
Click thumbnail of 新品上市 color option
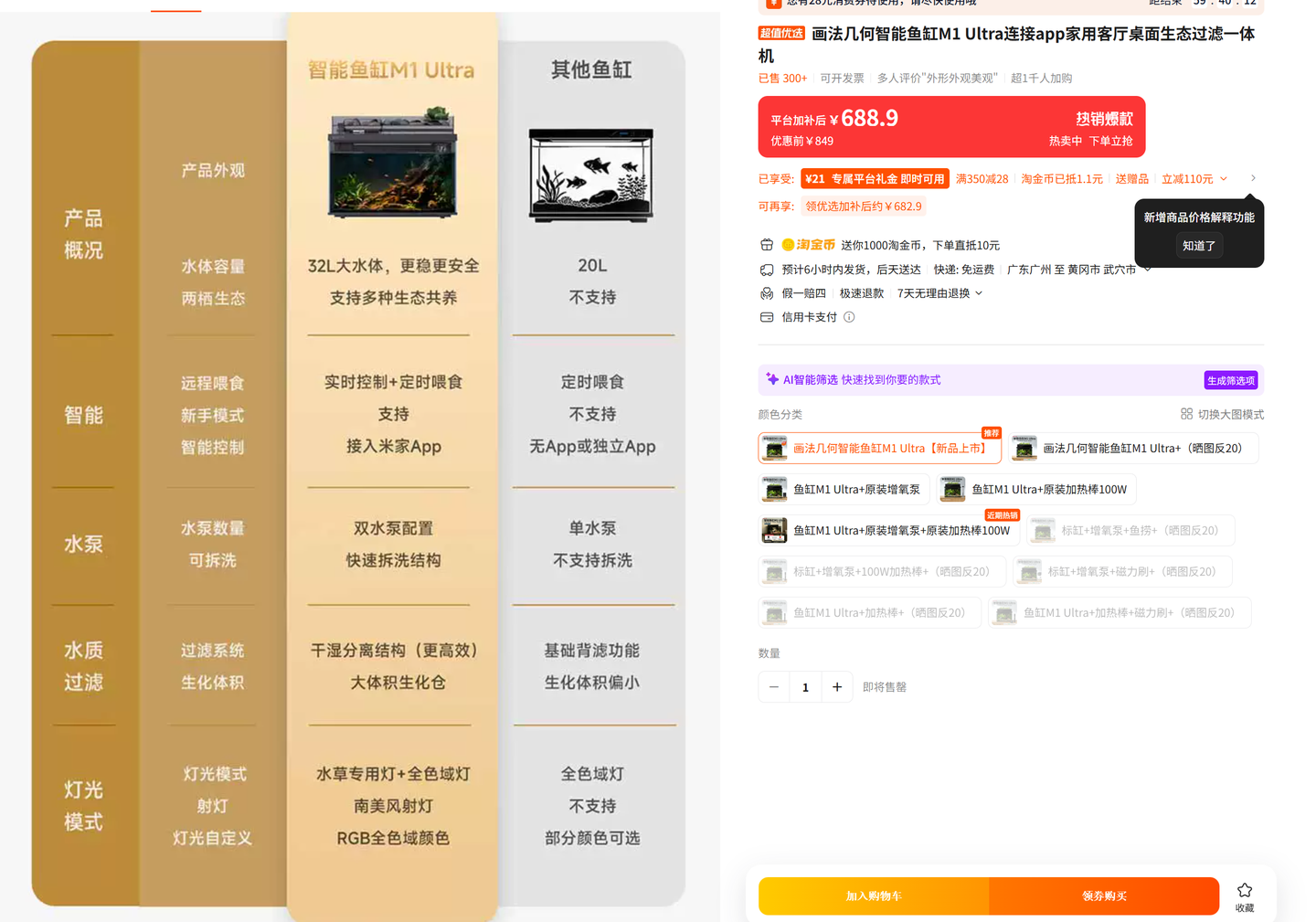click(775, 449)
